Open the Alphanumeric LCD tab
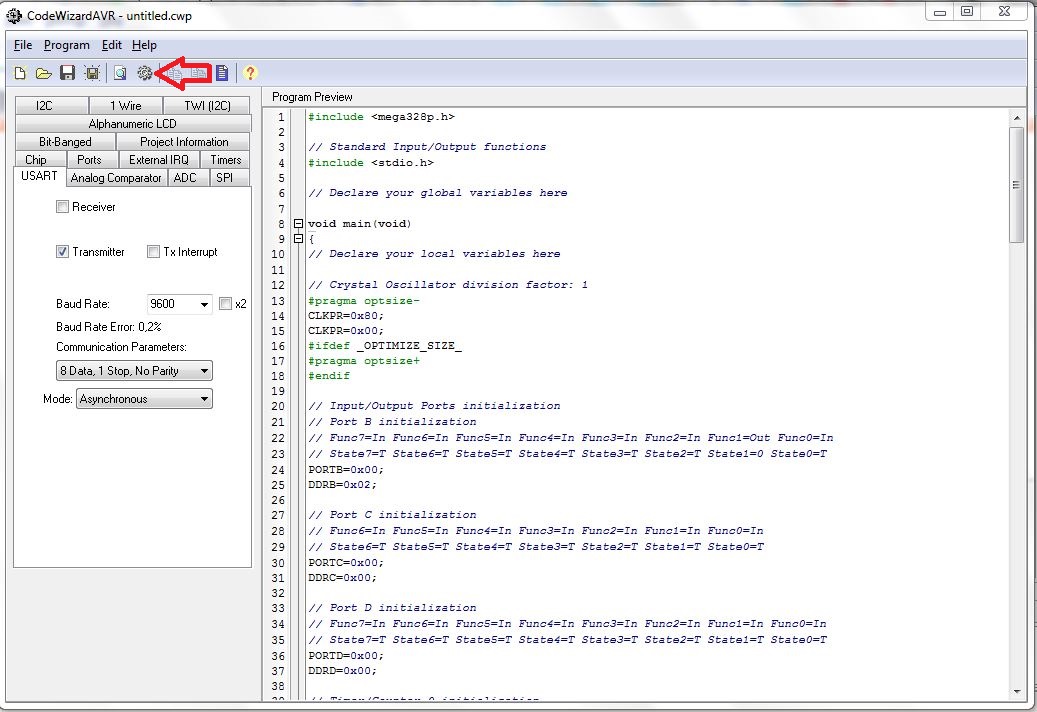This screenshot has width=1037, height=712. [x=132, y=124]
